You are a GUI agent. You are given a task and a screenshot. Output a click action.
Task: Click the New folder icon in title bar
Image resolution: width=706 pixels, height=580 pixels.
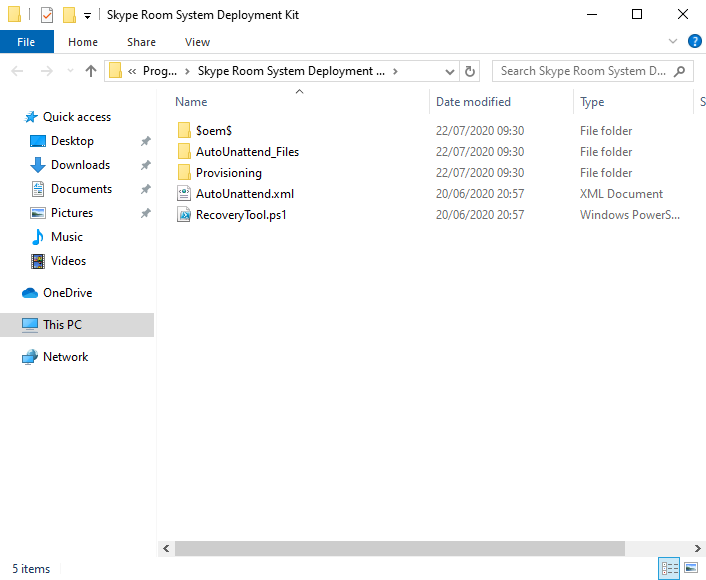(x=69, y=15)
